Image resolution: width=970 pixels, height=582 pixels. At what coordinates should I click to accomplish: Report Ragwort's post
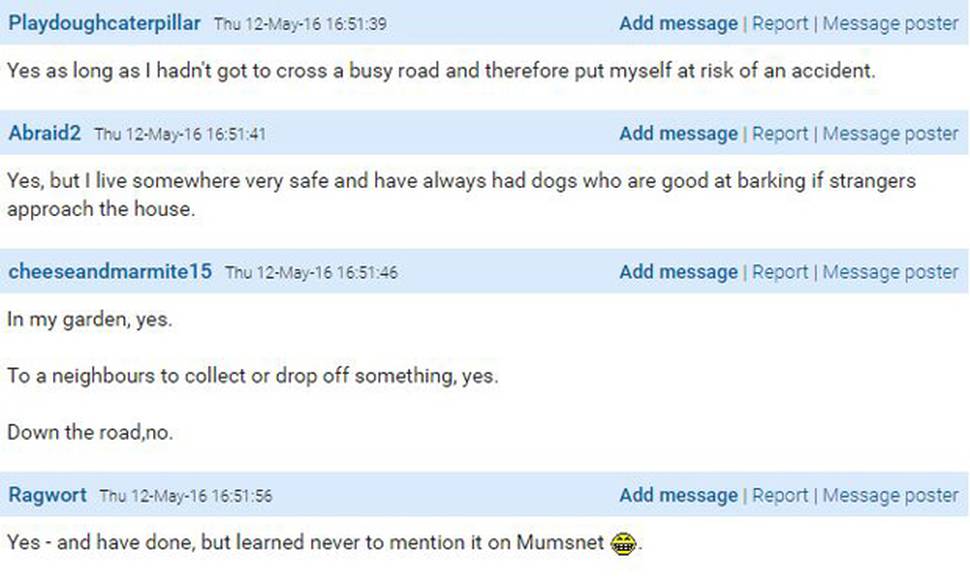[780, 495]
